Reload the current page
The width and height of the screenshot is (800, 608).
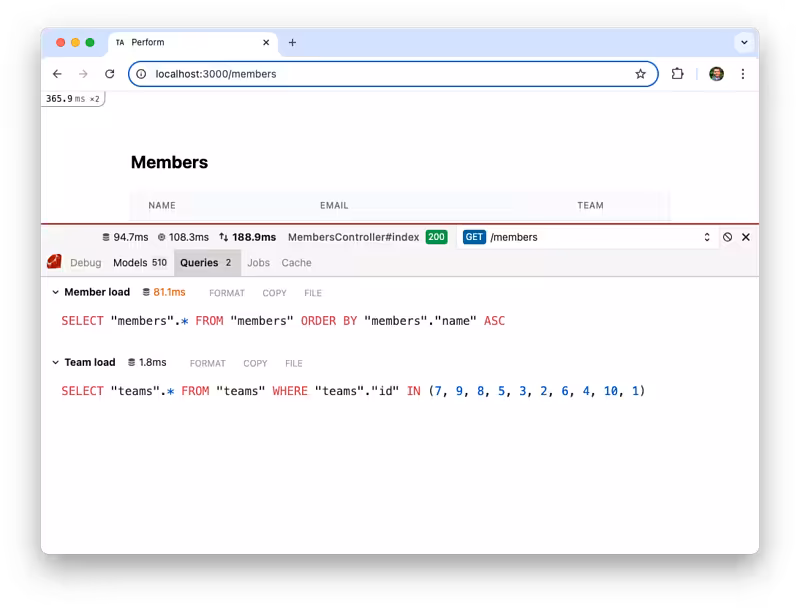pyautogui.click(x=110, y=74)
